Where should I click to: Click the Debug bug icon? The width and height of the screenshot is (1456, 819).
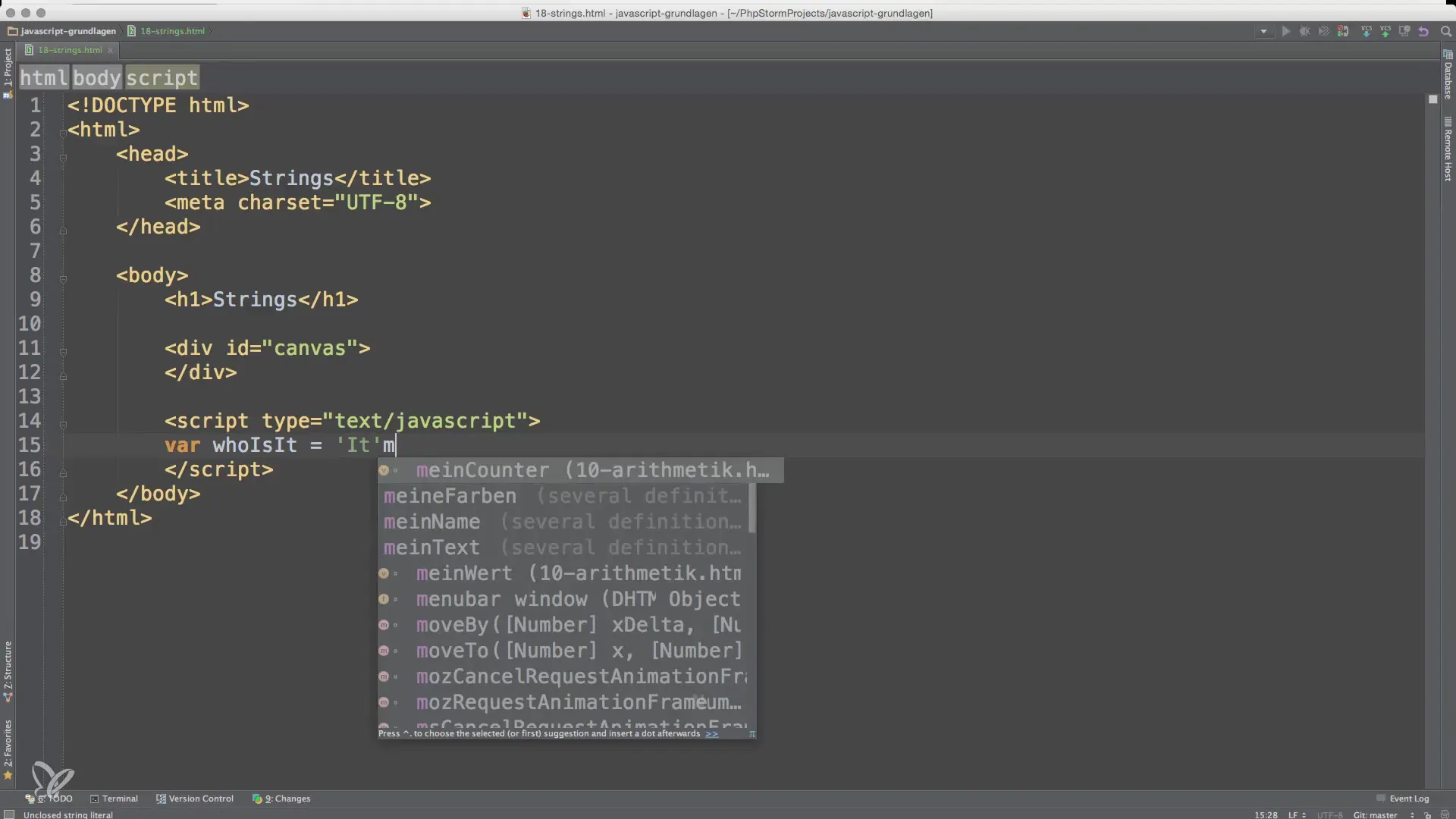pyautogui.click(x=1304, y=32)
